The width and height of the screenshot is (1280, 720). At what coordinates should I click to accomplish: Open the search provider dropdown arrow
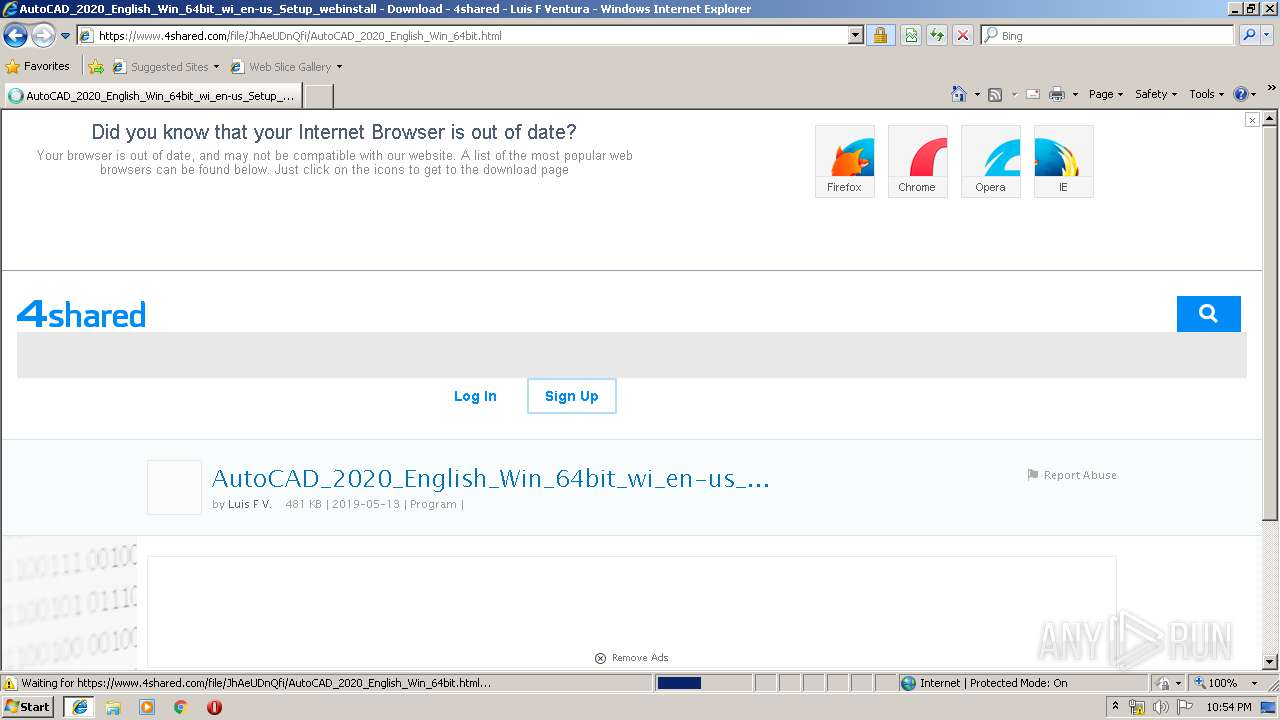(1267, 36)
